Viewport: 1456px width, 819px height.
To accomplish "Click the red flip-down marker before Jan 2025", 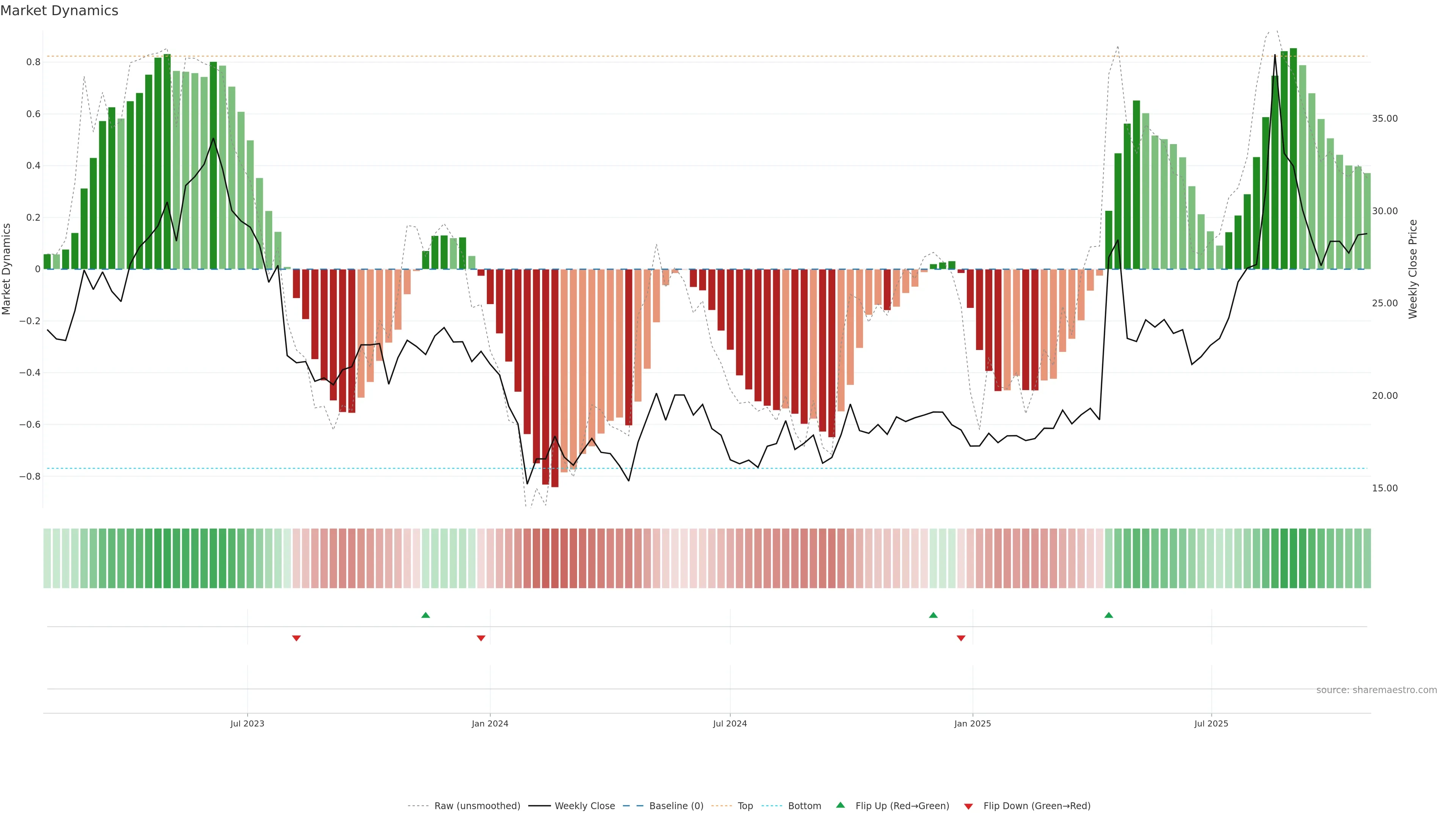I will click(961, 638).
